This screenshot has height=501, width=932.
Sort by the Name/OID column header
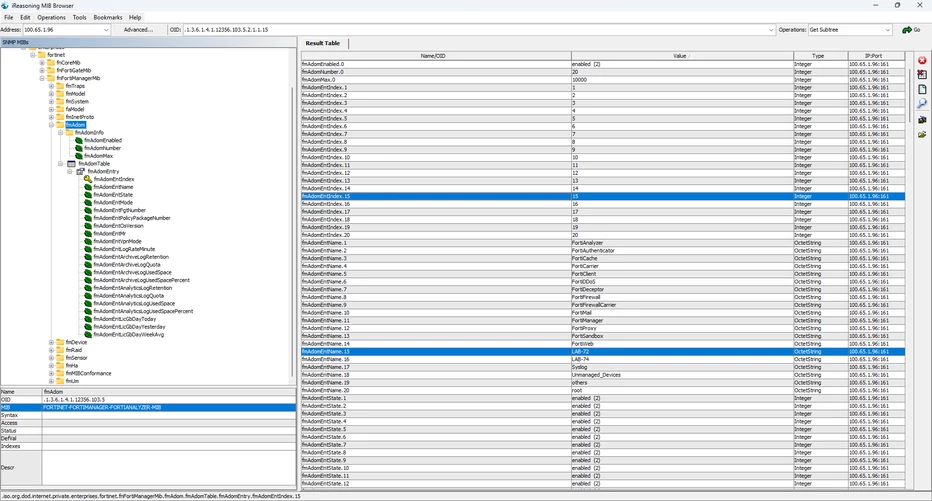[x=436, y=56]
